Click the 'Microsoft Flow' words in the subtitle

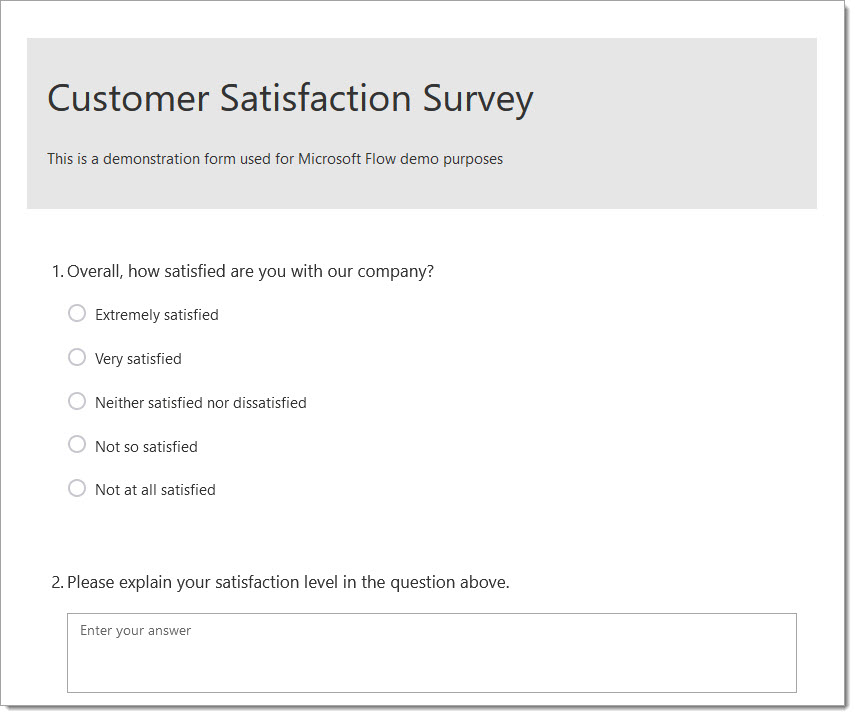347,159
